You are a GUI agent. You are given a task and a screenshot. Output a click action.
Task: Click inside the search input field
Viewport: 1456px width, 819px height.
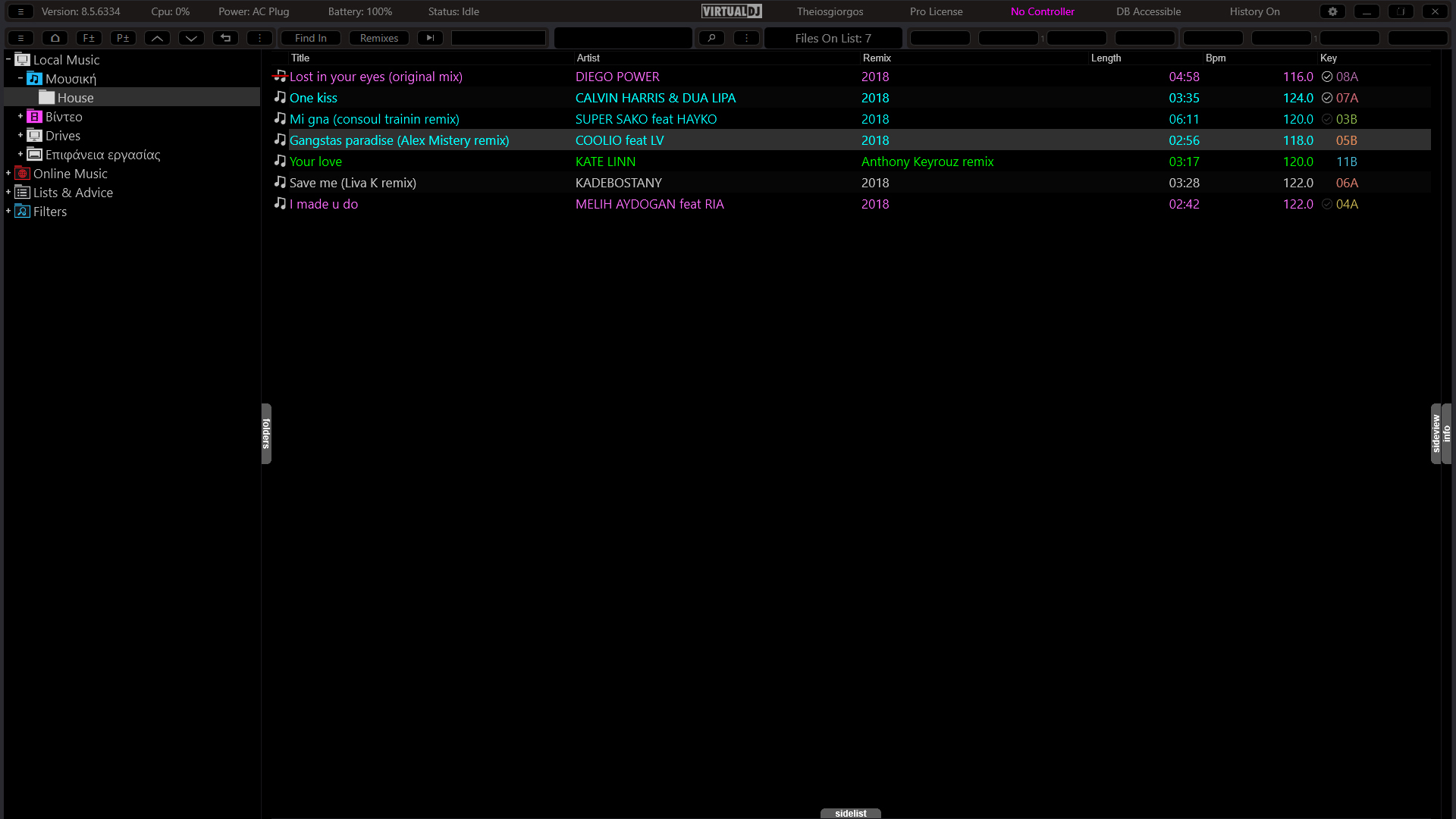[623, 38]
